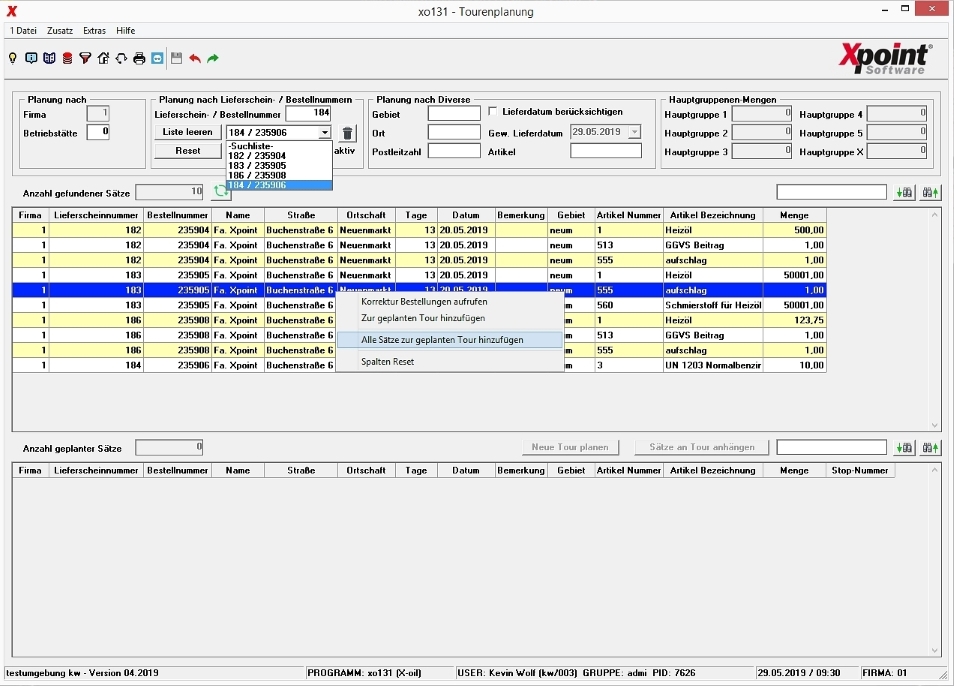Click the green redo arrow icon
Viewport: 954px width, 686px height.
(x=213, y=58)
